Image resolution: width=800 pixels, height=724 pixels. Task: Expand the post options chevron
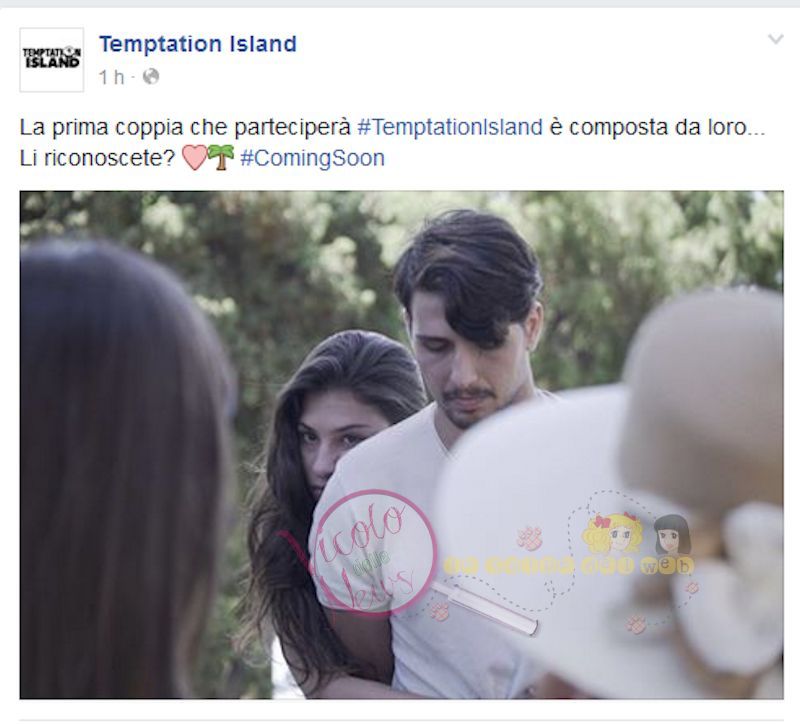tap(775, 39)
